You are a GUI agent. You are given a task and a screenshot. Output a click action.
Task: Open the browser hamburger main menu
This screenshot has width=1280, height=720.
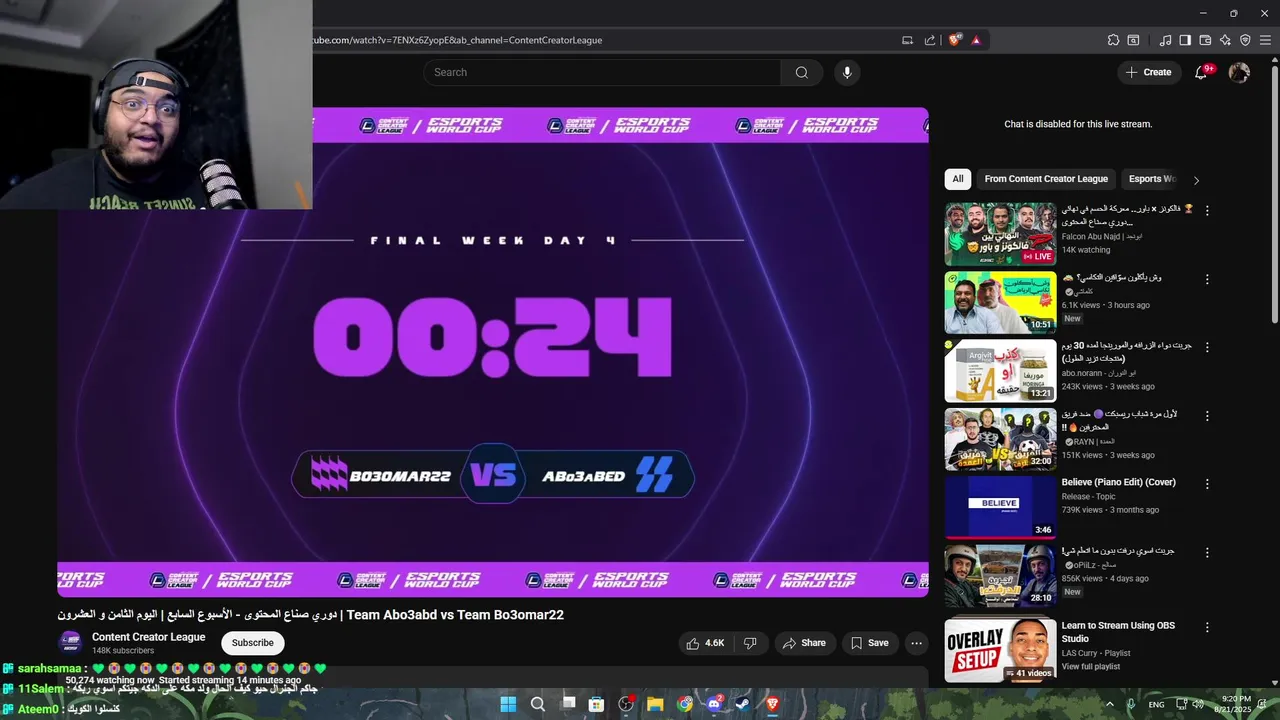pos(1265,40)
